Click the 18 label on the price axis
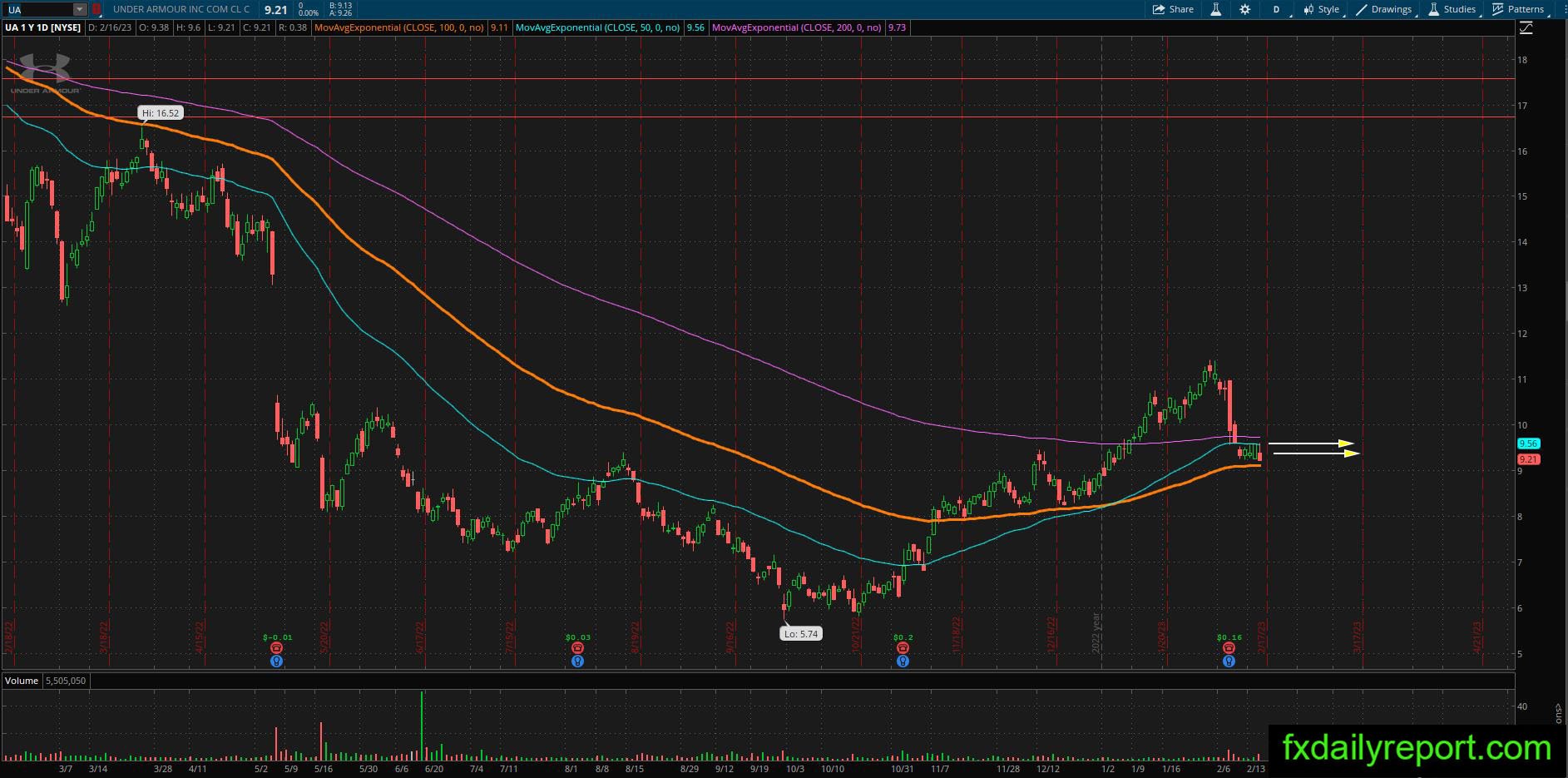The height and width of the screenshot is (778, 1568). [x=1521, y=61]
